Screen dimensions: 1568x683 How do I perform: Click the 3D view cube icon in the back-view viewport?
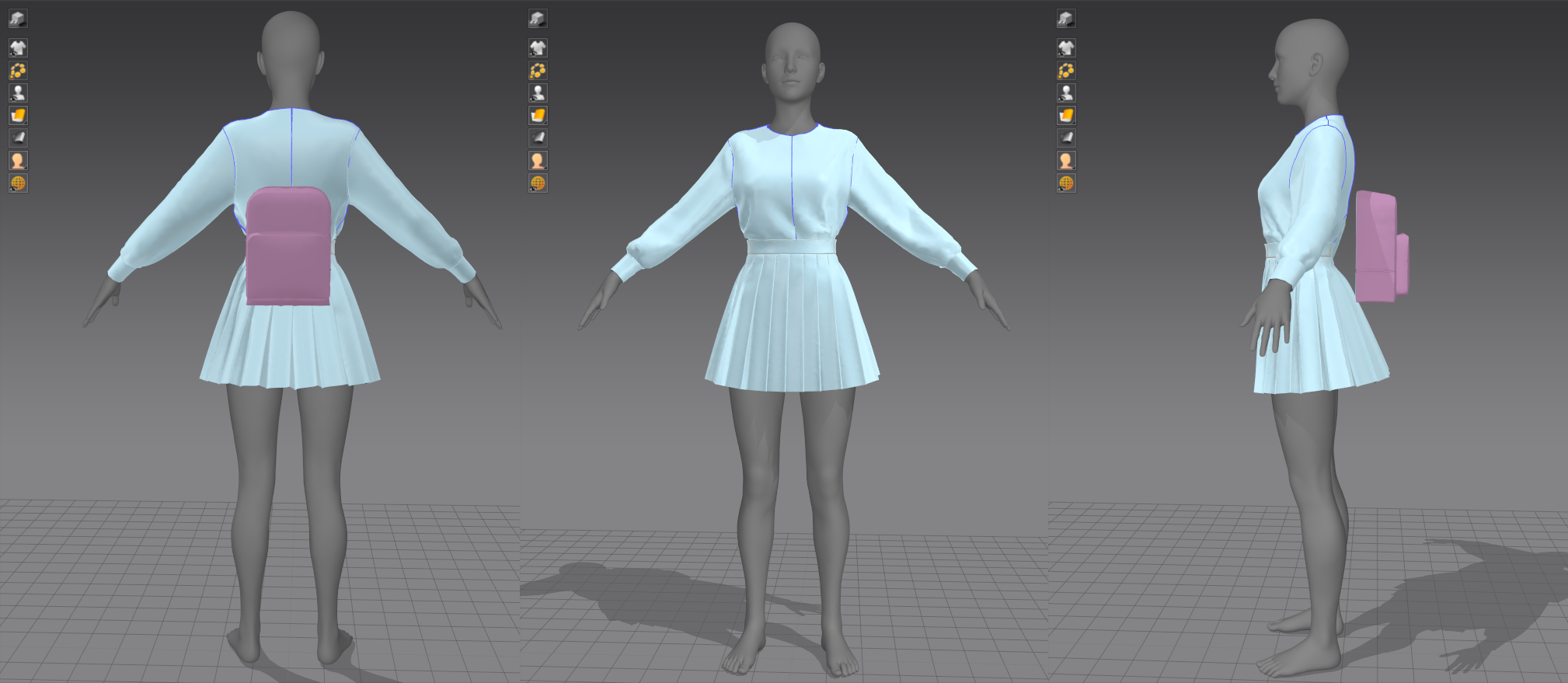tap(18, 19)
